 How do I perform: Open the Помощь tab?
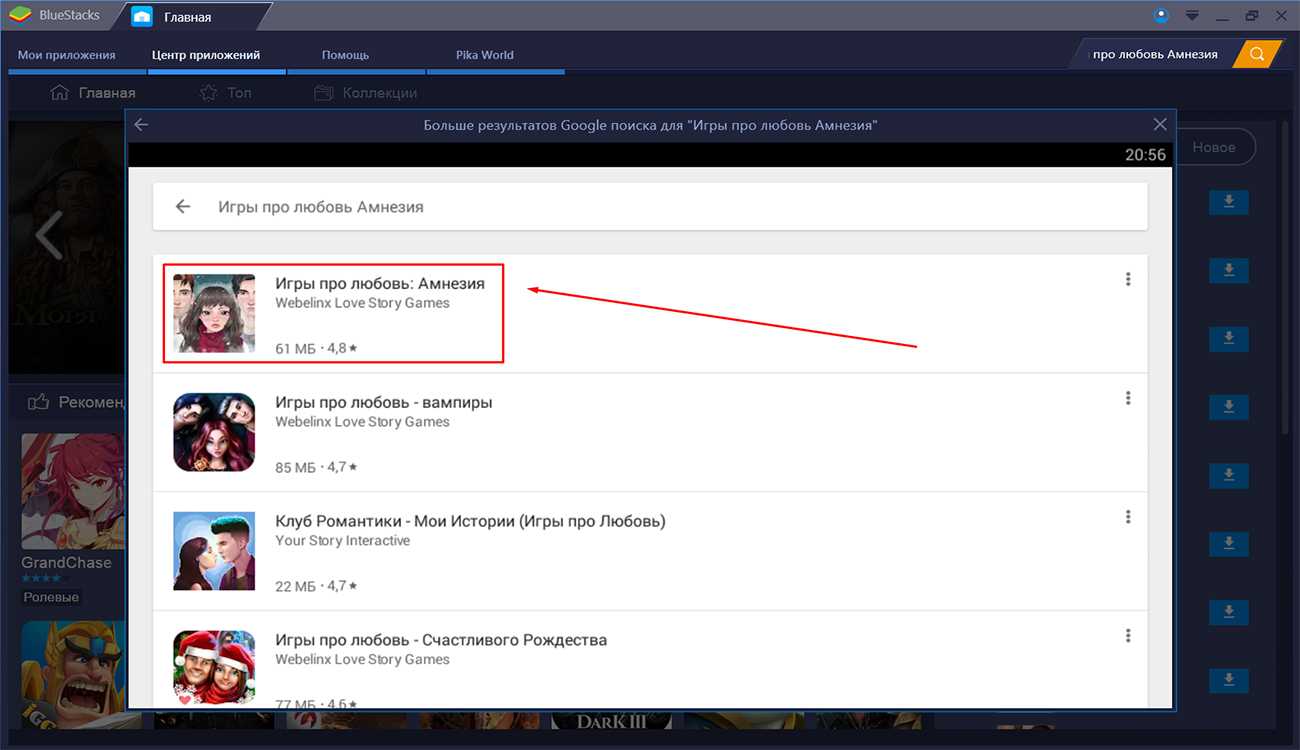pos(345,55)
